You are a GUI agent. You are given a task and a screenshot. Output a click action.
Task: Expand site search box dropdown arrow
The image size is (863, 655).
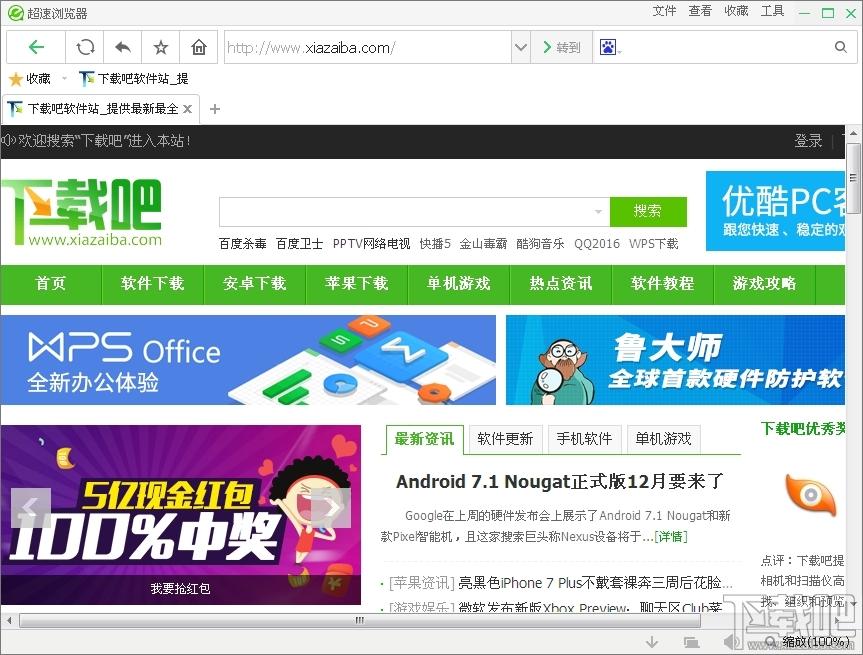(x=598, y=211)
